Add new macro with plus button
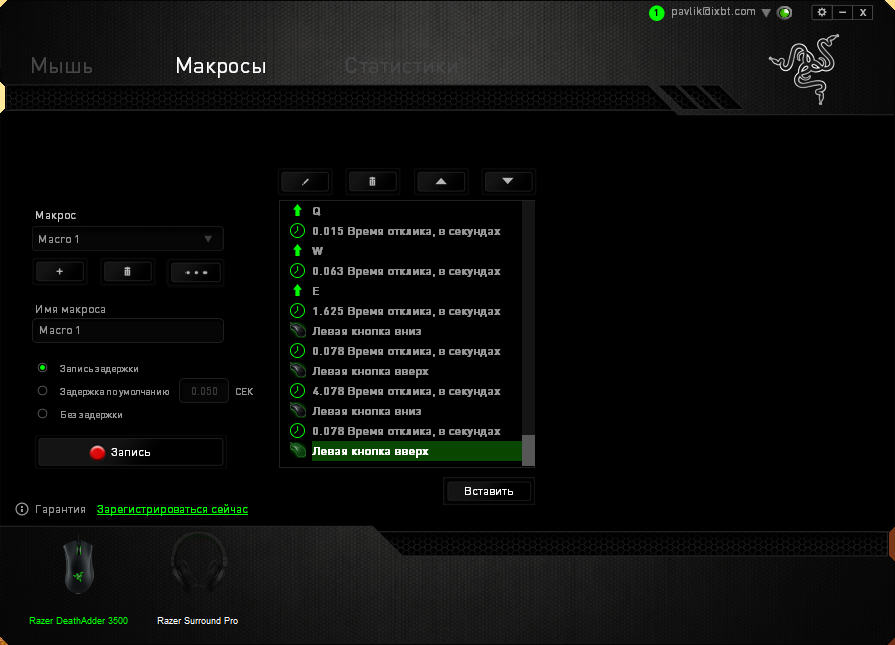Screen dimensions: 895x645 [60, 271]
